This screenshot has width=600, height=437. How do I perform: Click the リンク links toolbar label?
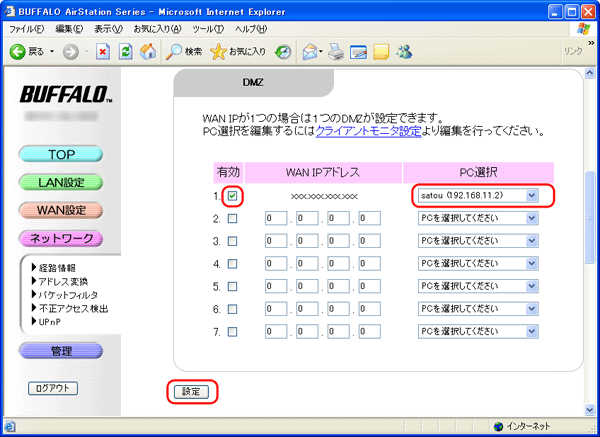(x=573, y=51)
